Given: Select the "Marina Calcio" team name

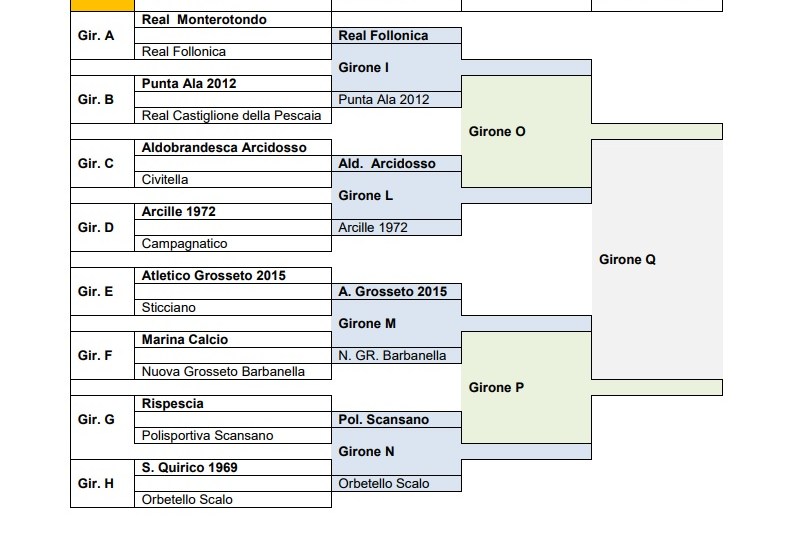Looking at the screenshot, I should [185, 340].
